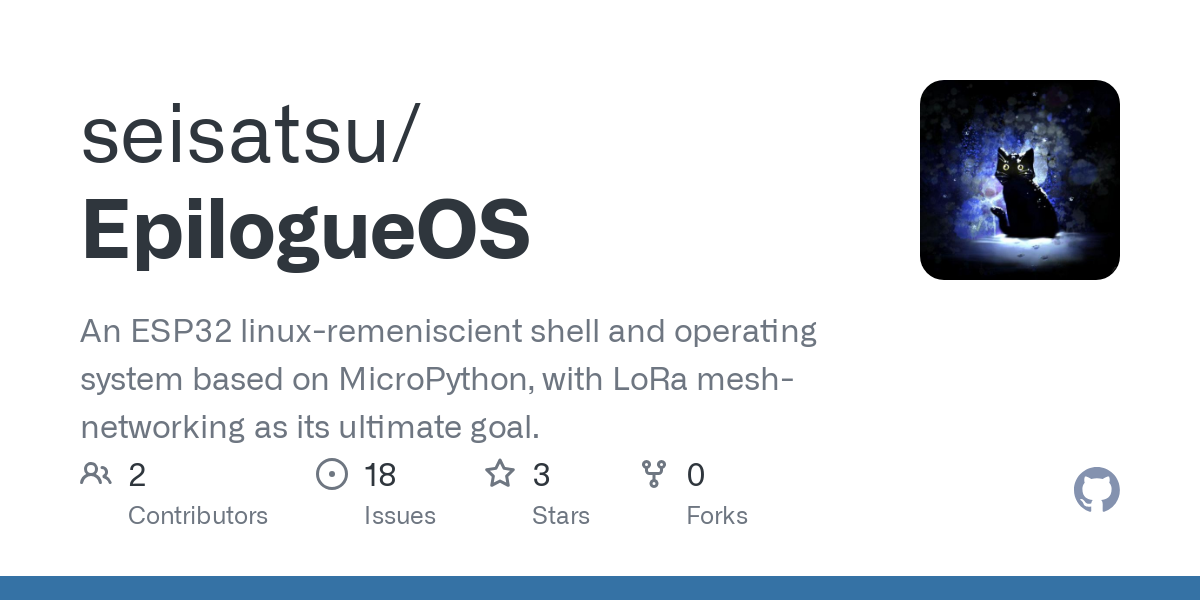This screenshot has height=600, width=1200.
Task: Click the Issues circle-dot icon
Action: (331, 474)
